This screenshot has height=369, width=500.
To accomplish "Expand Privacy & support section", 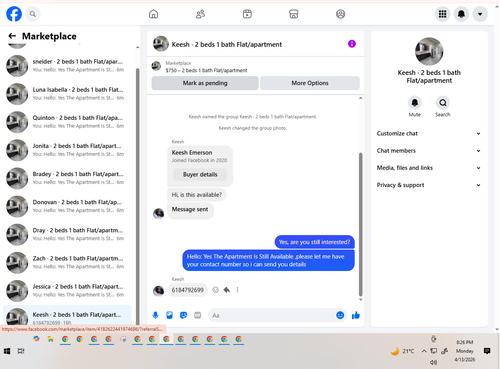I will [x=429, y=185].
